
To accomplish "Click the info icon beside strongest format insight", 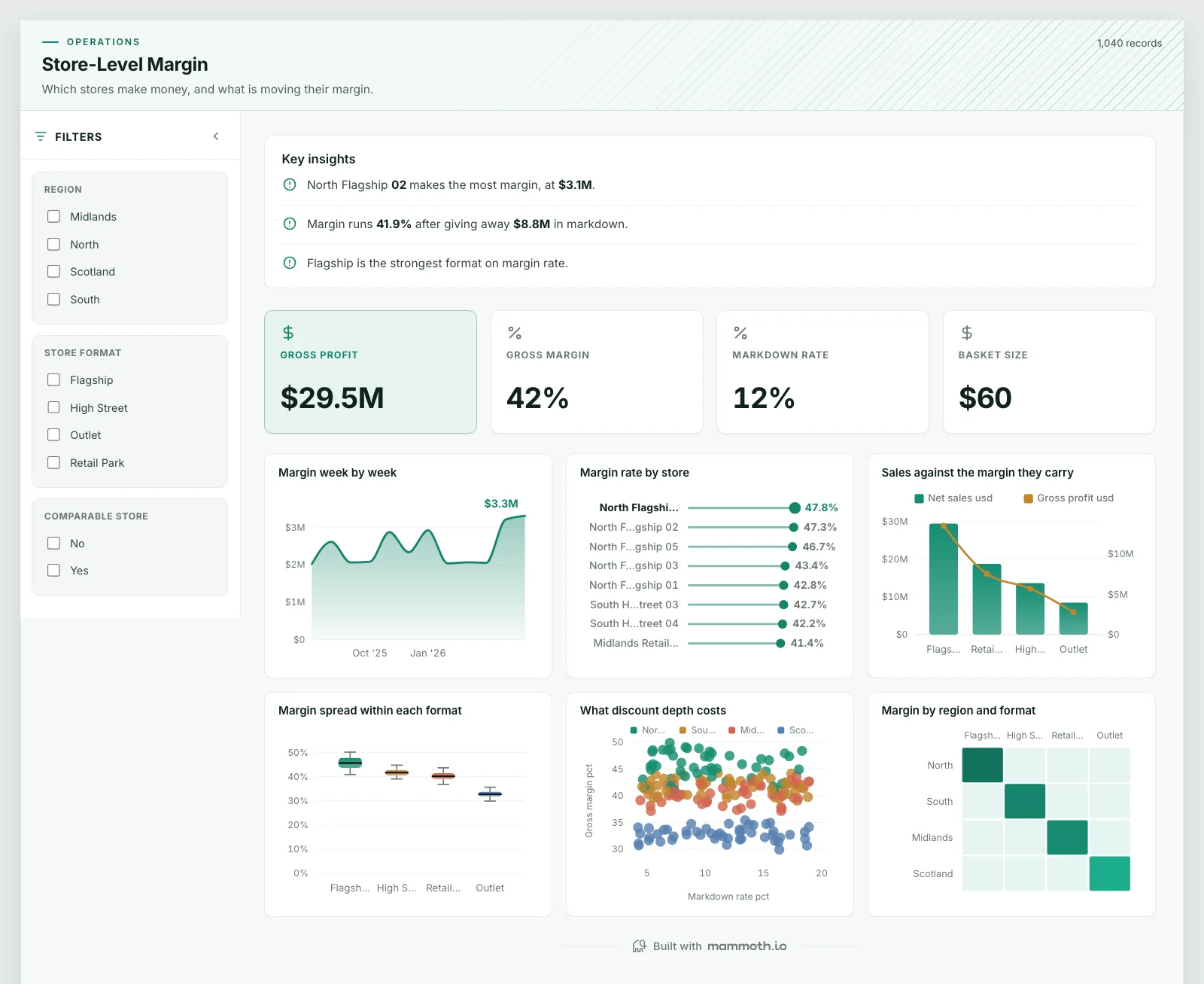I will [290, 263].
